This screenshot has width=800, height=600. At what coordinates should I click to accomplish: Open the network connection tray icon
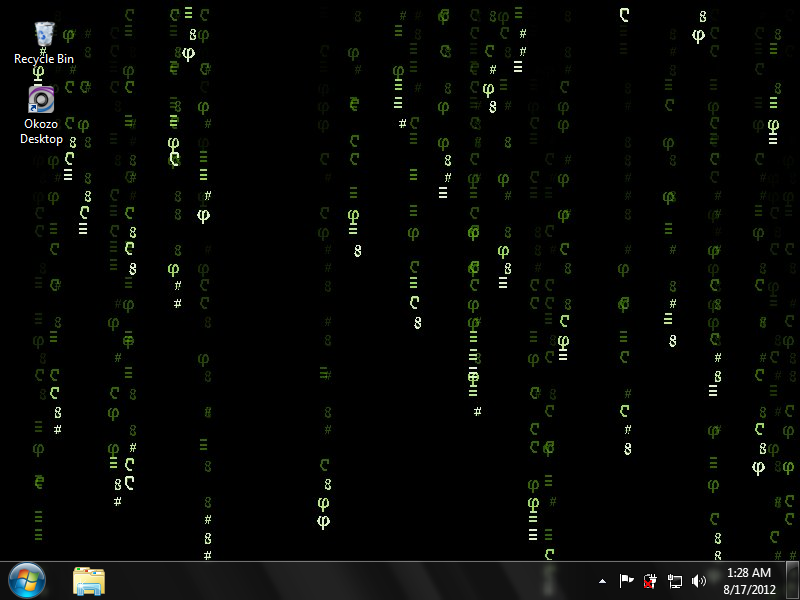(674, 581)
